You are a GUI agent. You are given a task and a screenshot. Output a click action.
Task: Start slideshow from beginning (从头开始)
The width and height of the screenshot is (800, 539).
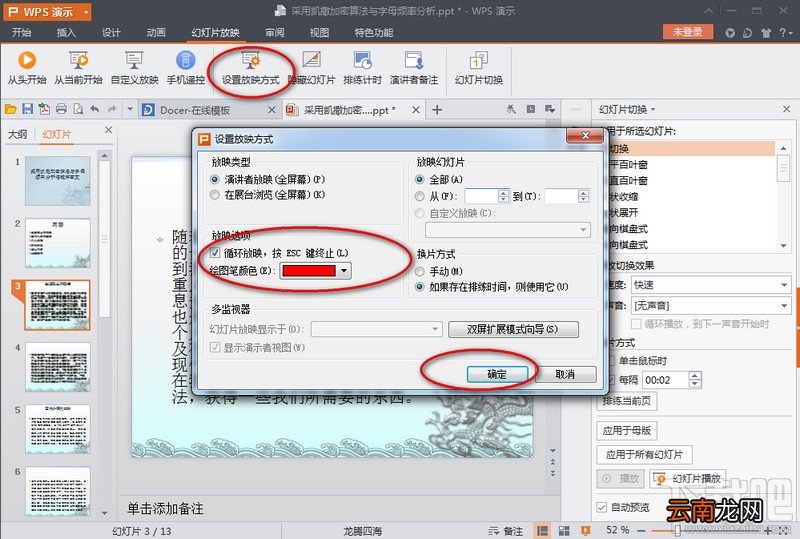pyautogui.click(x=27, y=67)
